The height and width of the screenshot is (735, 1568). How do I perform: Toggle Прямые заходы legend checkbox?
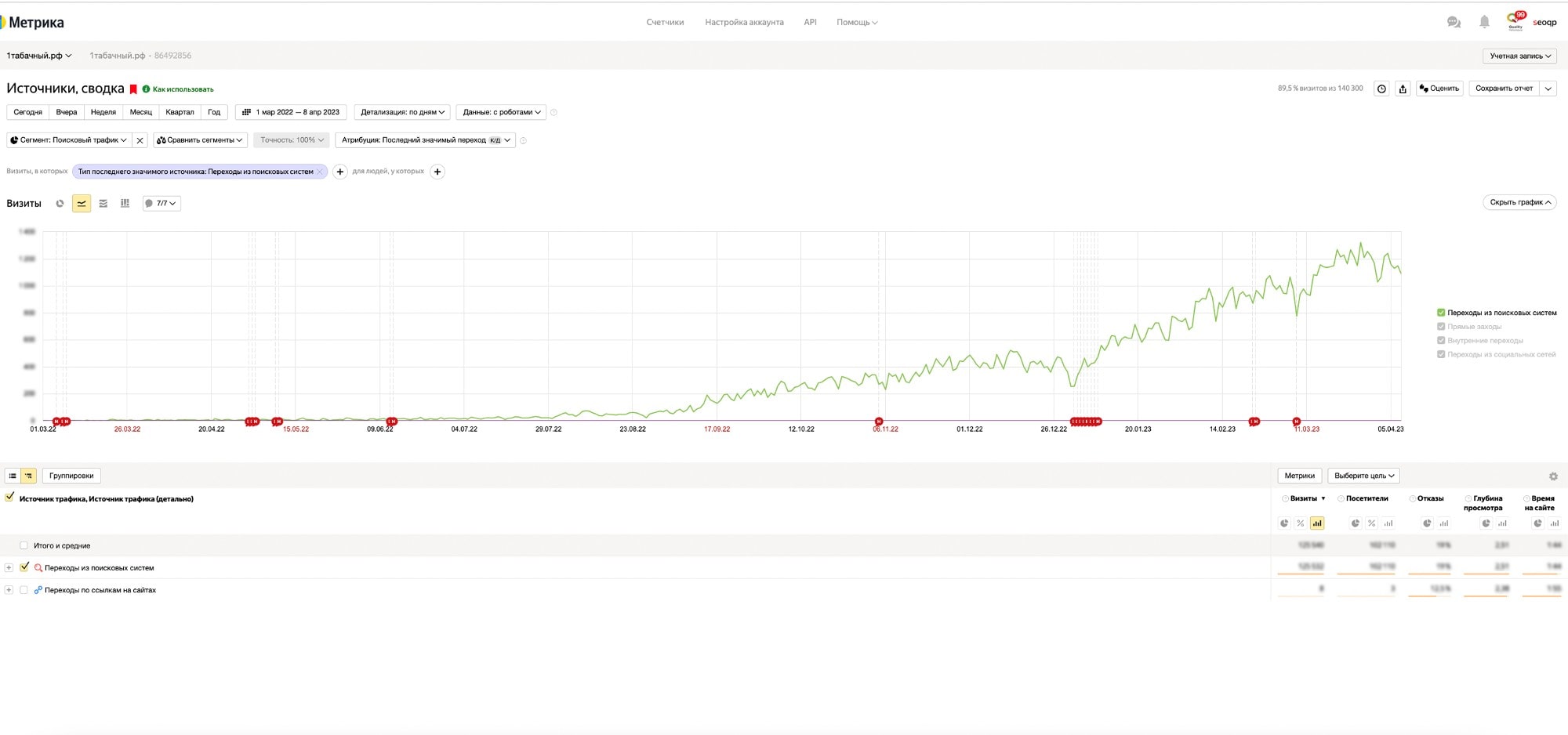click(x=1441, y=327)
